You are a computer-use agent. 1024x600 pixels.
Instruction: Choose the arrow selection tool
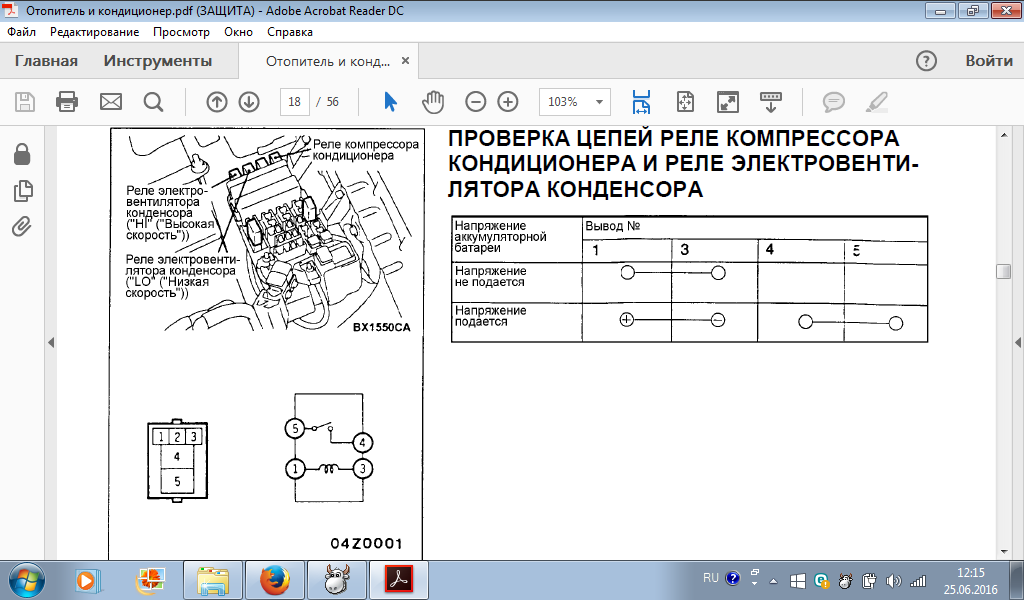[391, 102]
